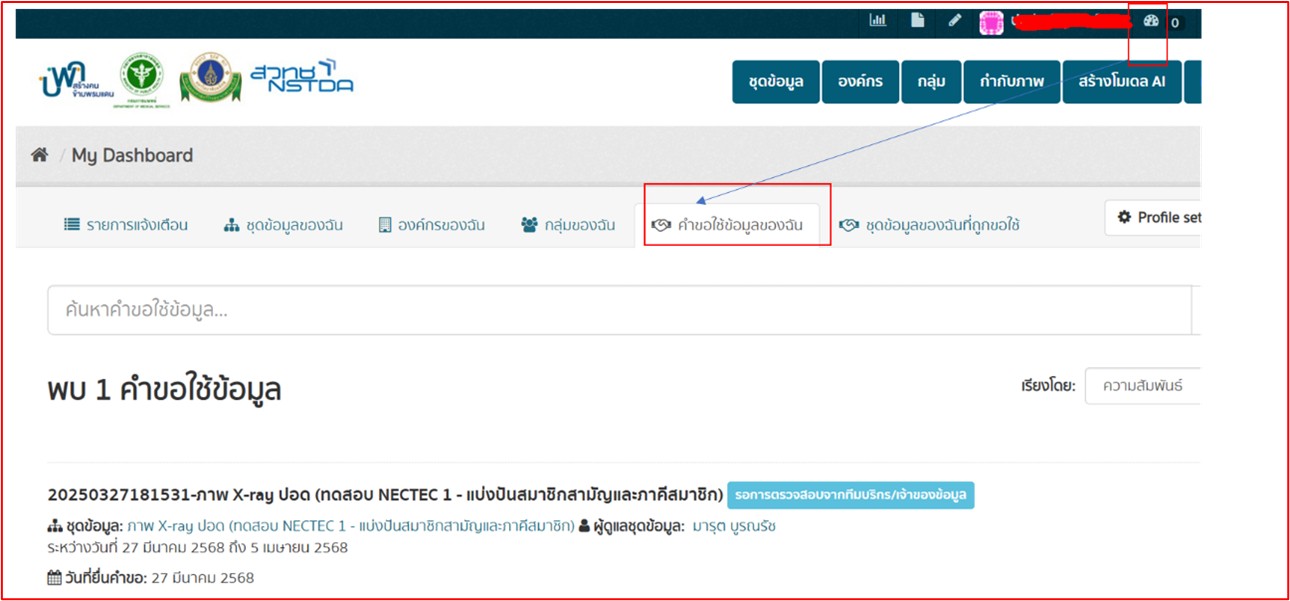Open the user avatar in the top bar

point(991,21)
